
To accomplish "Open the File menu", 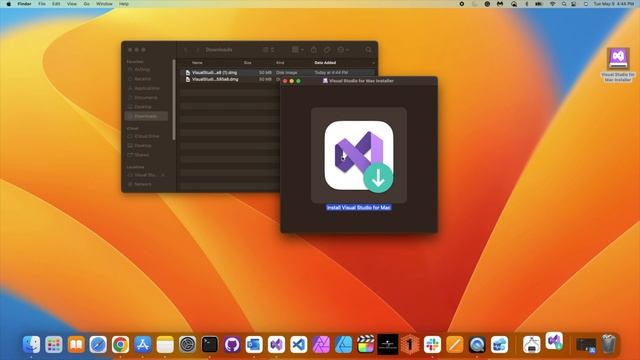I will [x=42, y=4].
